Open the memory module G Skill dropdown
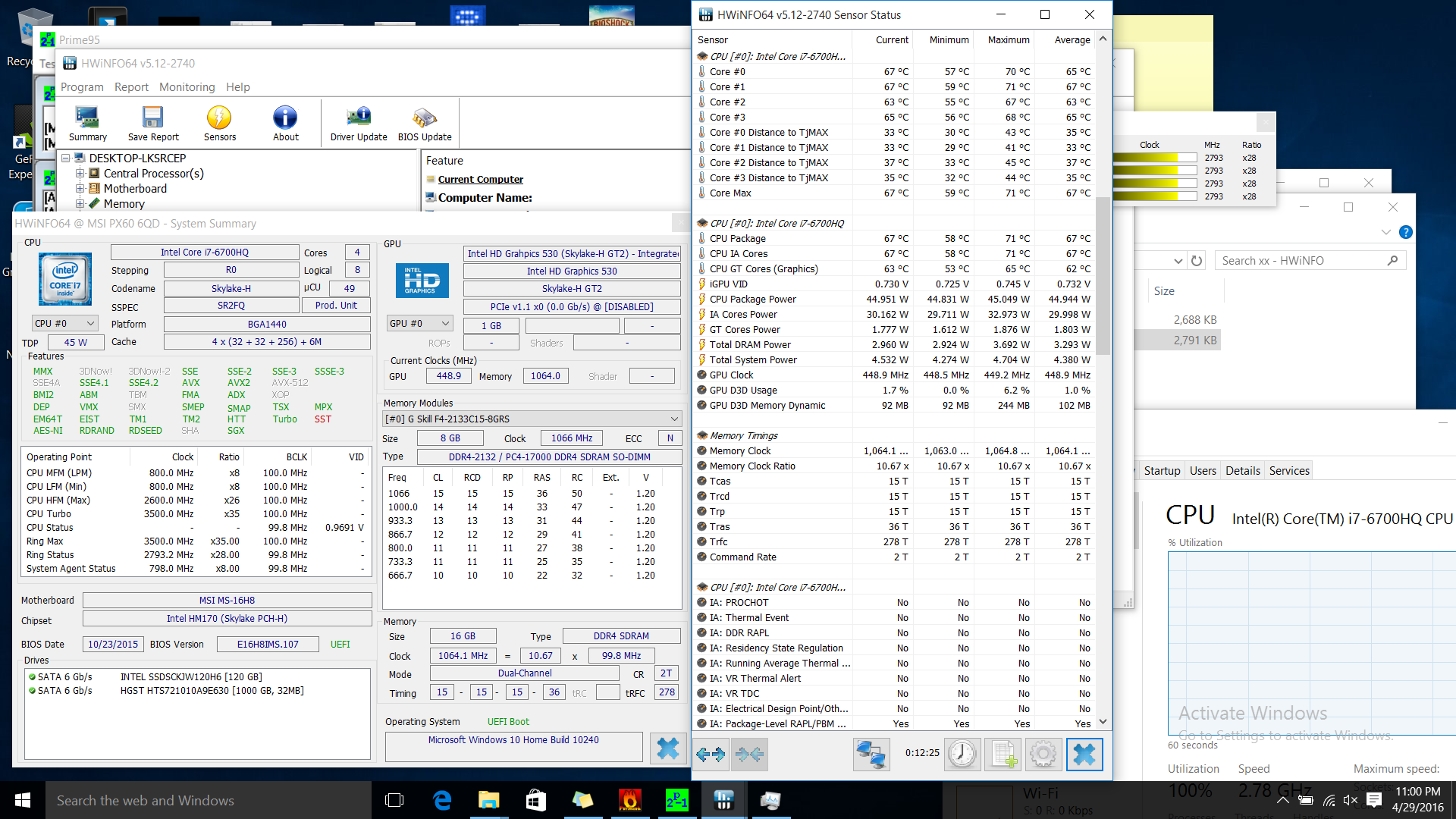This screenshot has height=819, width=1456. click(x=532, y=419)
